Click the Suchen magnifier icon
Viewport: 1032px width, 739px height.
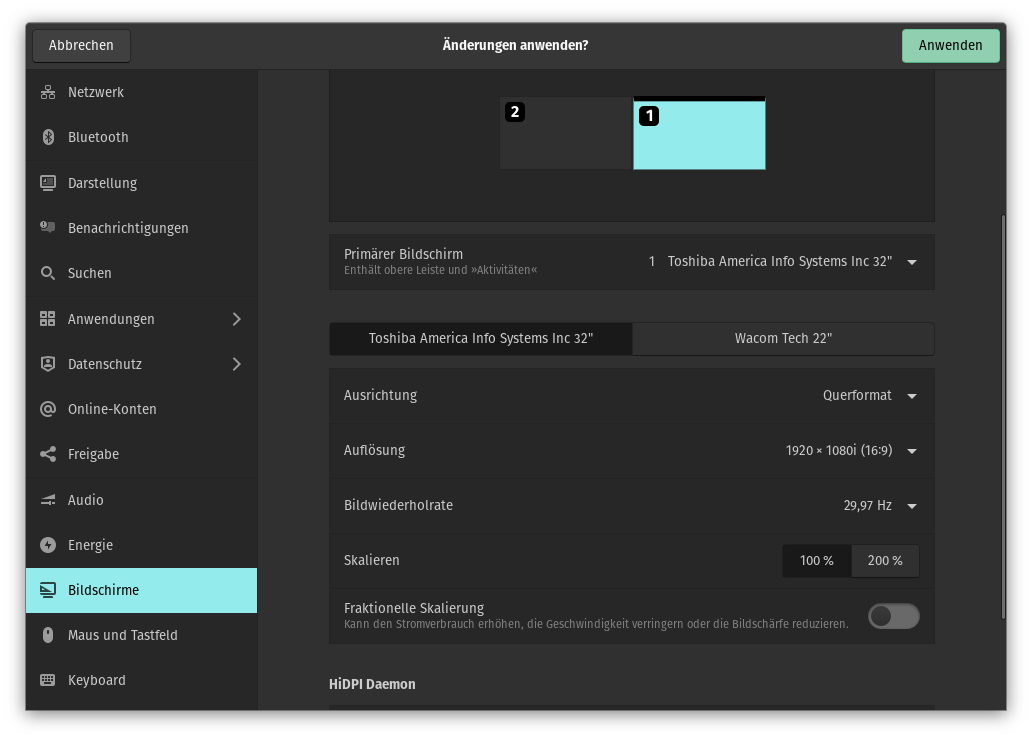pos(48,273)
